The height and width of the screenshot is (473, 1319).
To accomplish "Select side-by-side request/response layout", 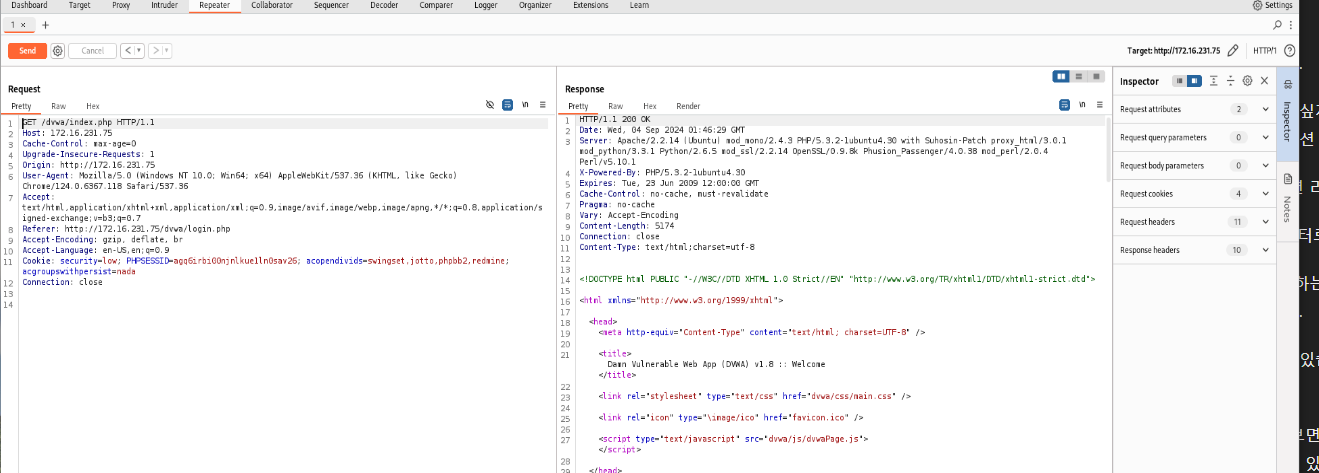I will tap(1061, 76).
